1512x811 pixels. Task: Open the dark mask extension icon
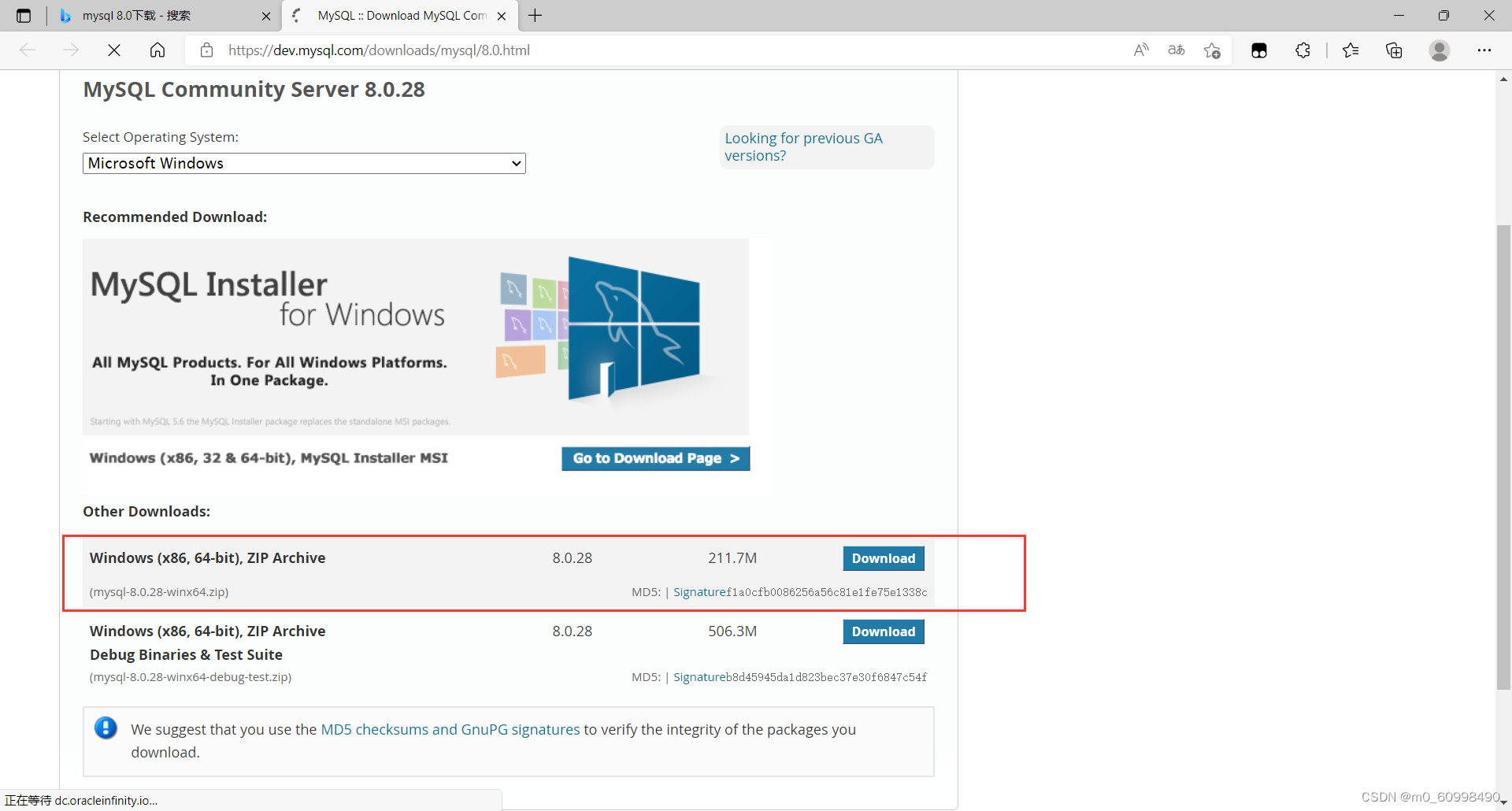point(1259,50)
